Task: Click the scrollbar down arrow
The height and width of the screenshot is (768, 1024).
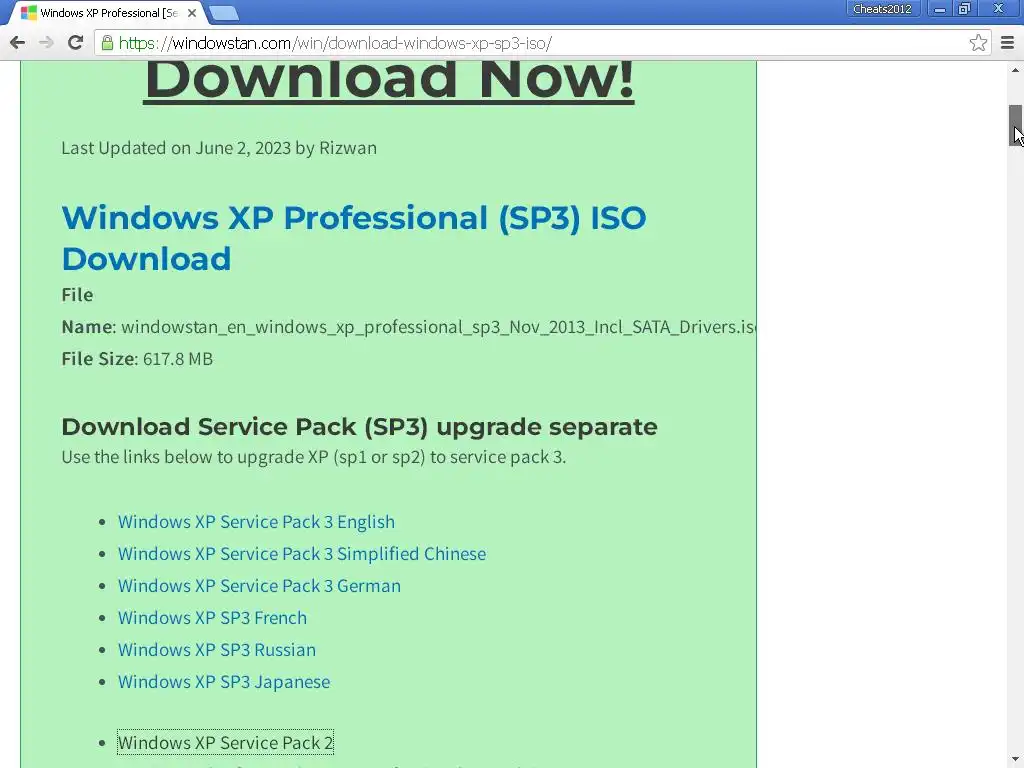Action: click(1015, 760)
